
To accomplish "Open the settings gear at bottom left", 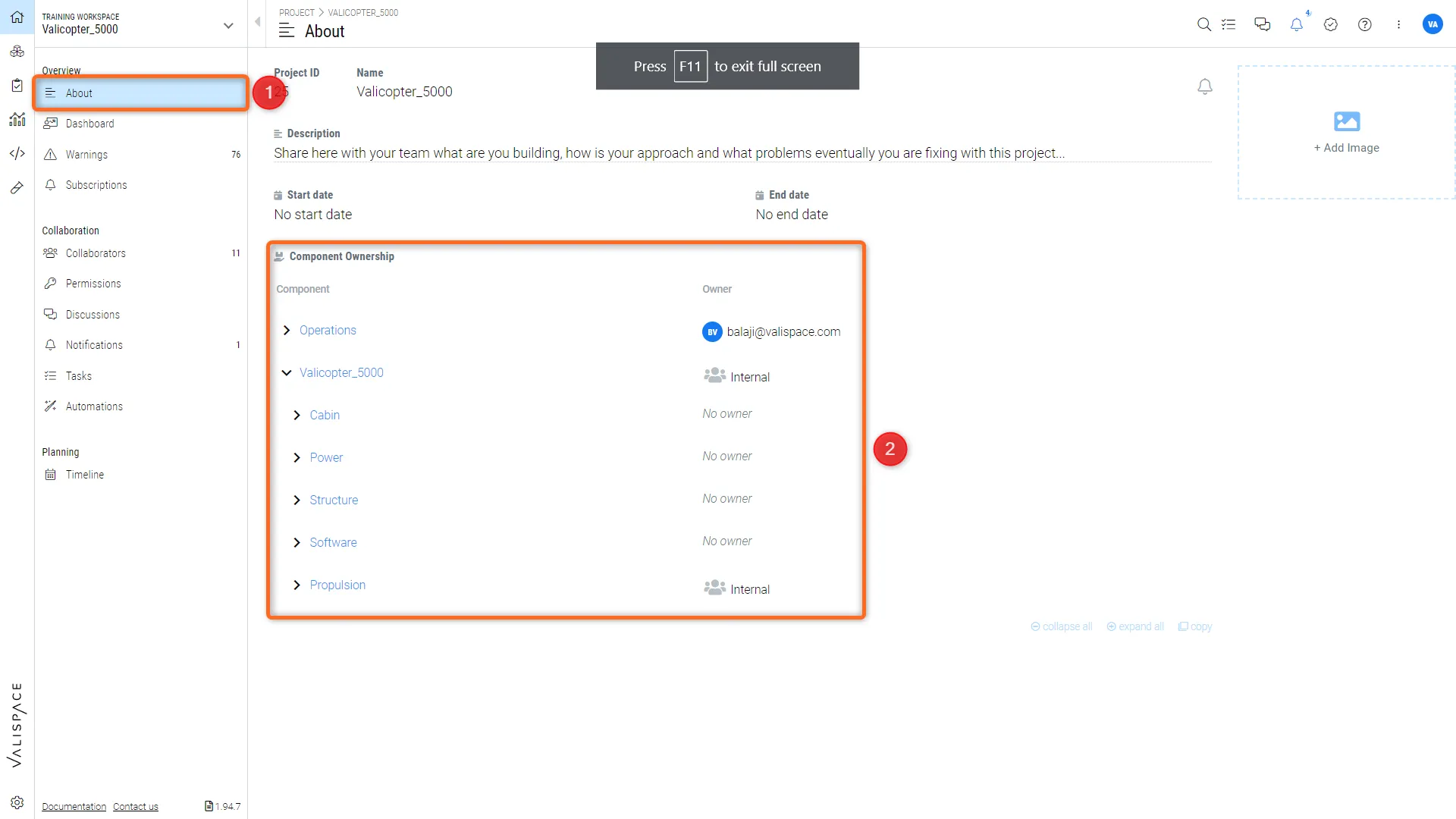I will point(17,802).
